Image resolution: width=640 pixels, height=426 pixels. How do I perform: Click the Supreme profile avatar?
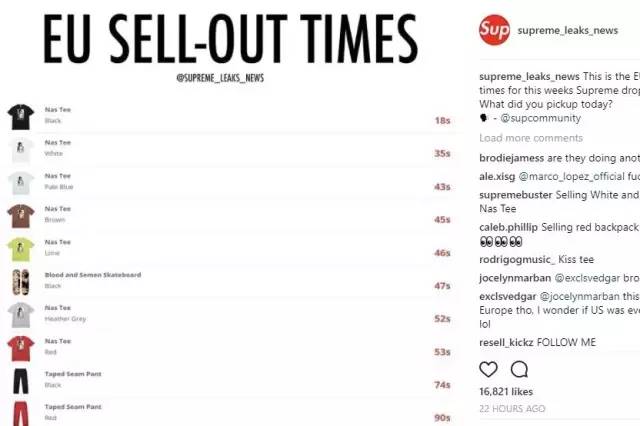click(x=495, y=30)
